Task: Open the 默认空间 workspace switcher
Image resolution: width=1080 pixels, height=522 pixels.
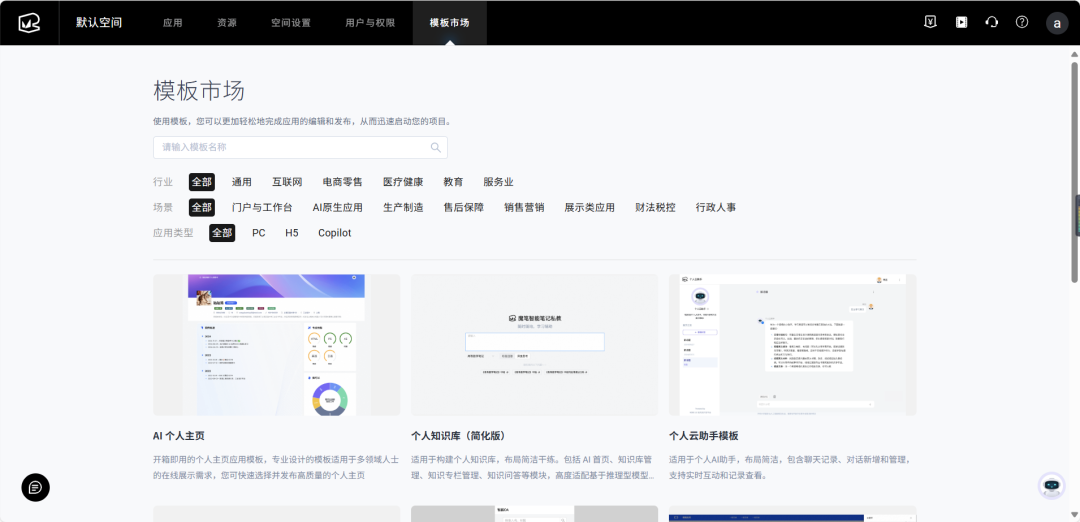Action: coord(99,22)
